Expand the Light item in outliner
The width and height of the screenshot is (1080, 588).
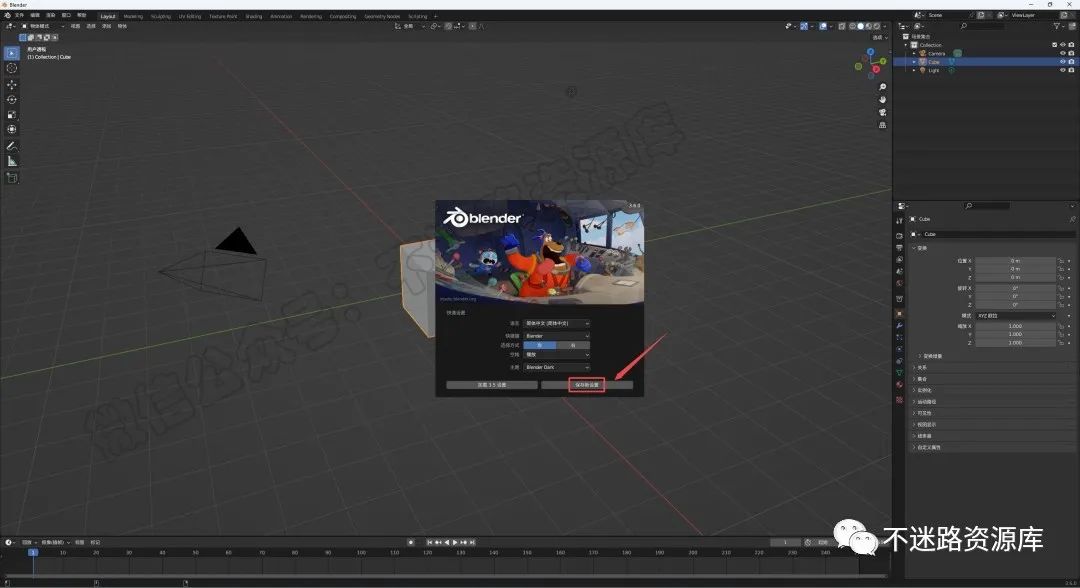coord(914,70)
